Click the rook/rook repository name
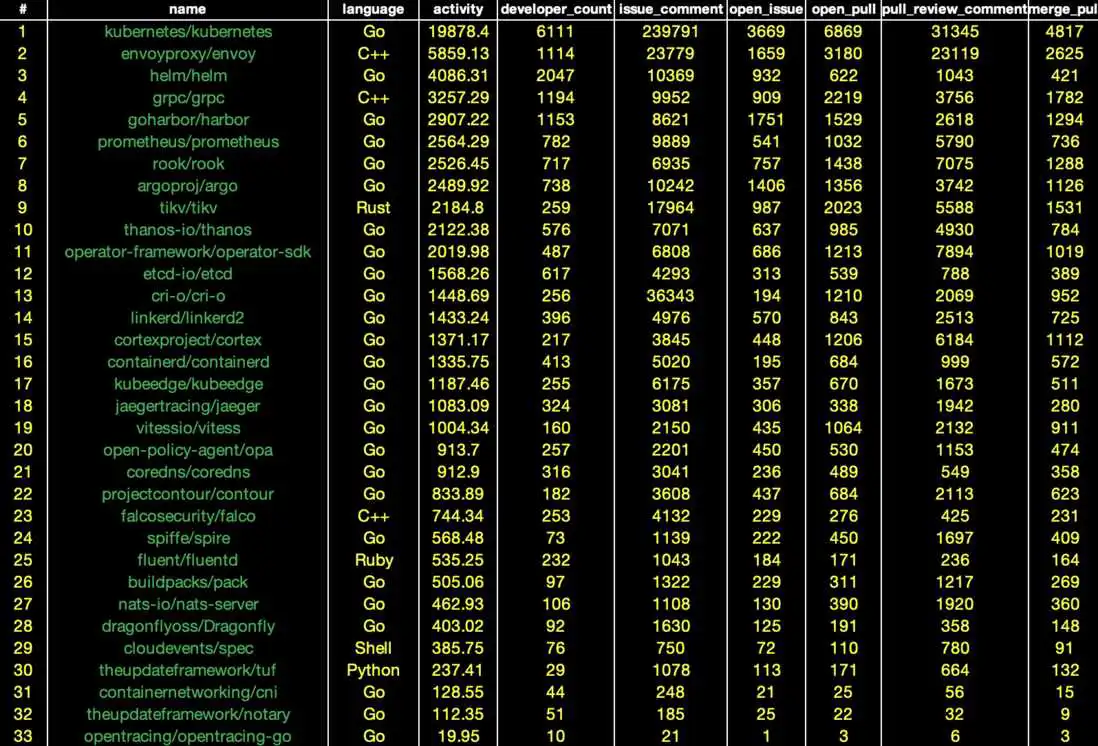Image resolution: width=1098 pixels, height=746 pixels. [188, 164]
